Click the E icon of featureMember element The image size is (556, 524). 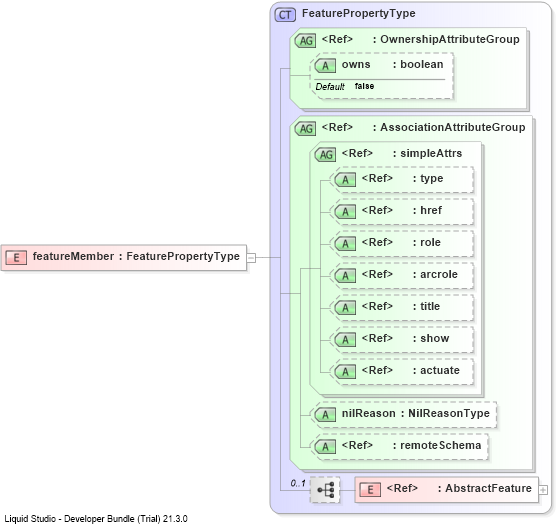[16, 257]
